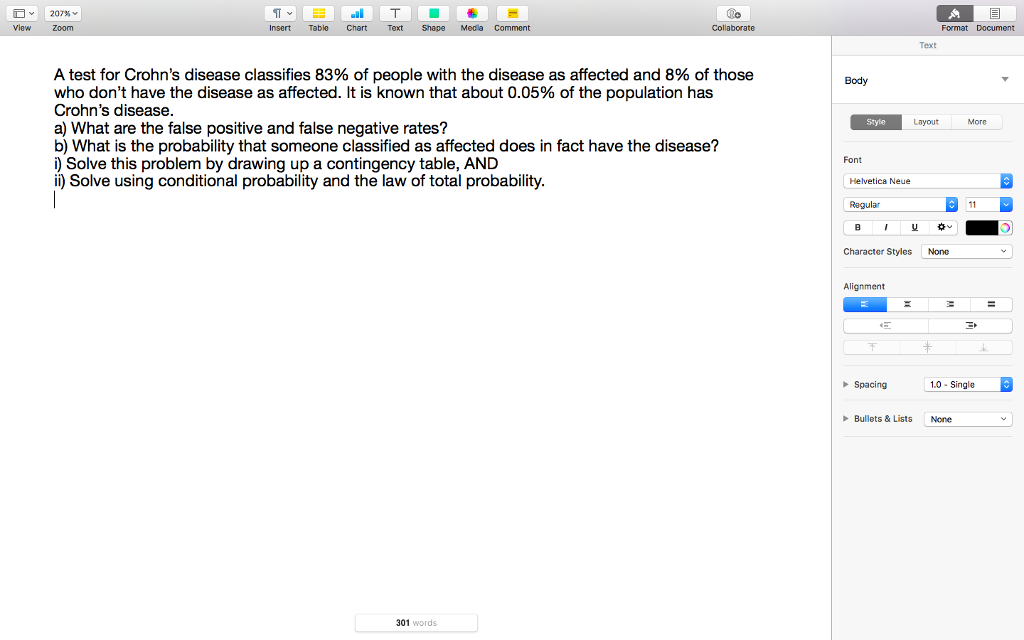Toggle bold formatting
Viewport: 1024px width, 640px height.
[x=857, y=227]
